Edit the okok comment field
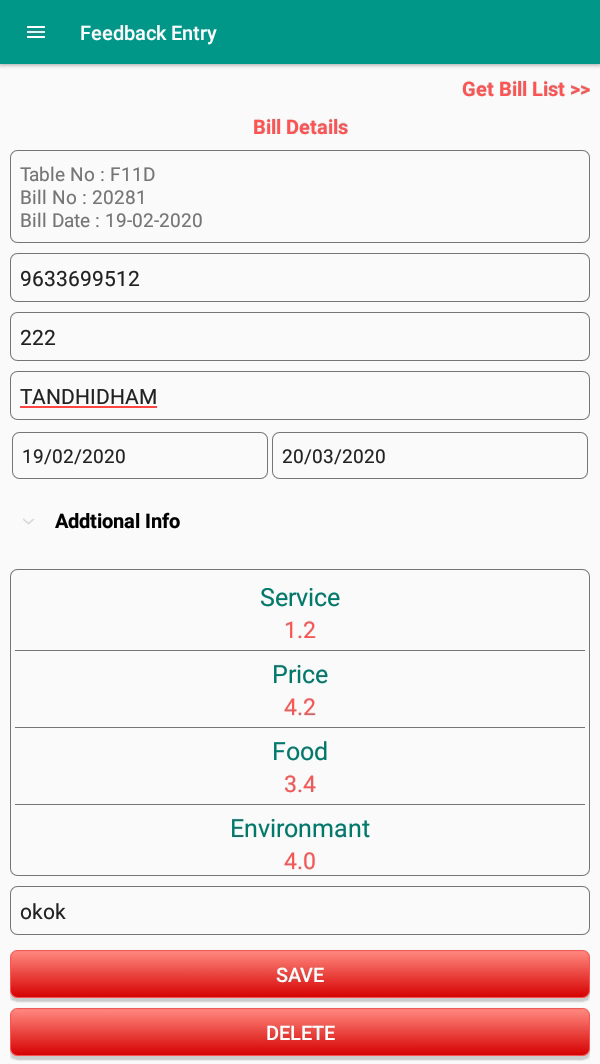 [x=300, y=911]
